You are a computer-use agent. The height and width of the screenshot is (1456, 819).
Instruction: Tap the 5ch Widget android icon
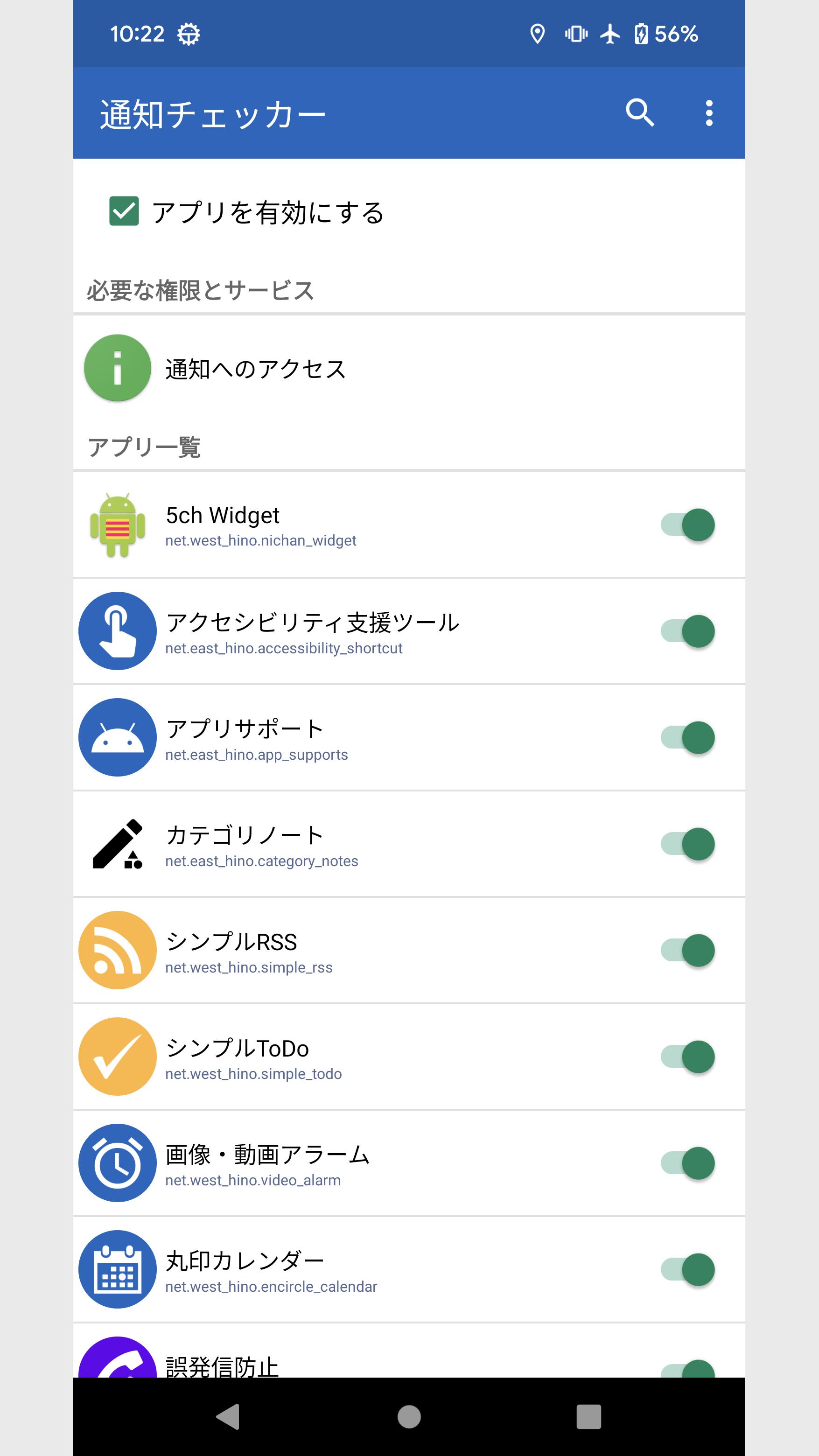[118, 525]
